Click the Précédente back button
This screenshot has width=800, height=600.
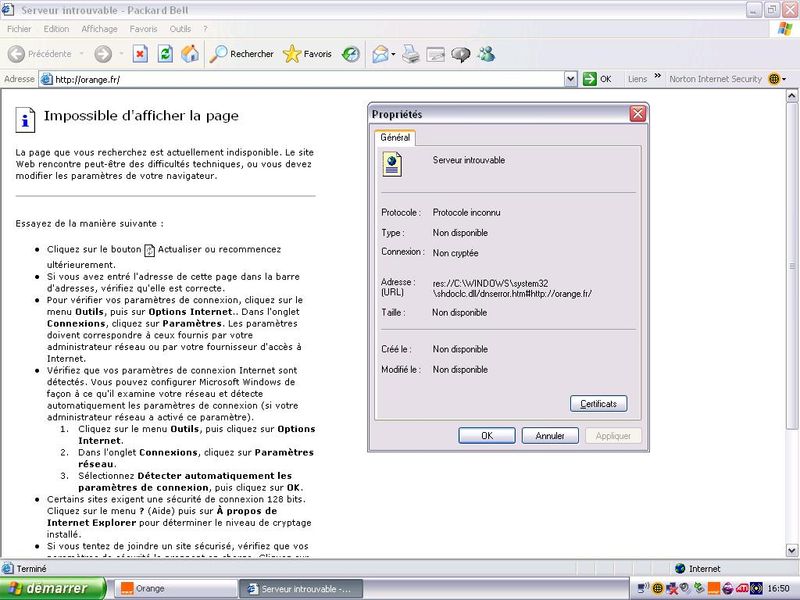(x=40, y=54)
